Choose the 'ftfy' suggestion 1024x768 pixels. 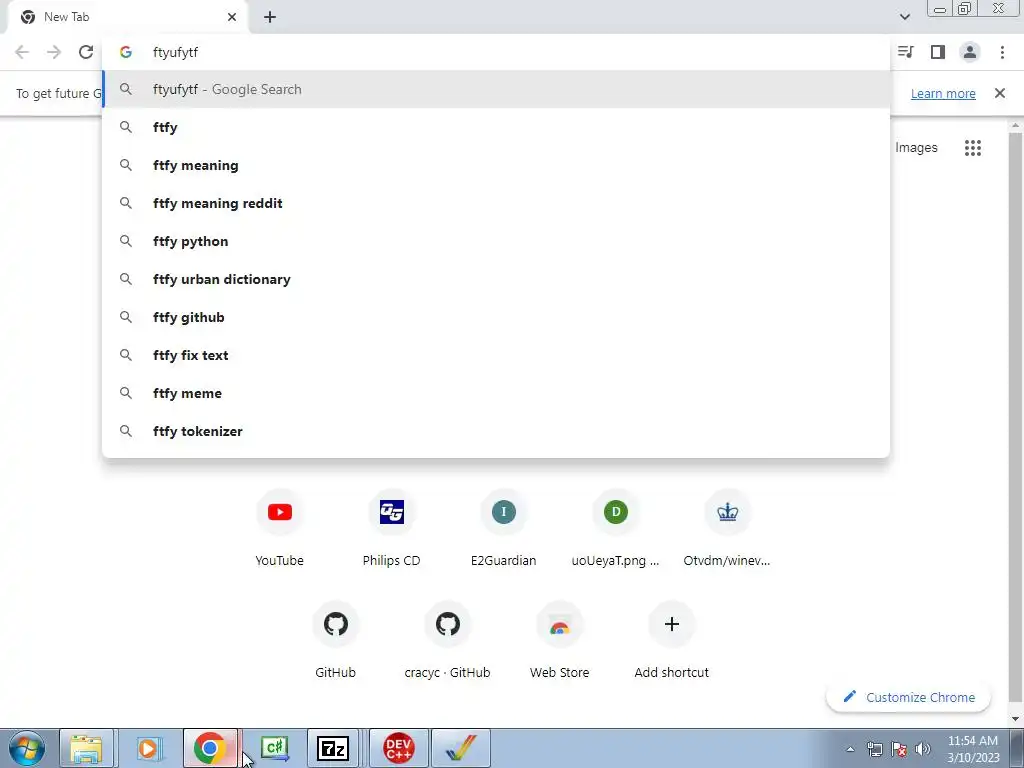point(496,127)
